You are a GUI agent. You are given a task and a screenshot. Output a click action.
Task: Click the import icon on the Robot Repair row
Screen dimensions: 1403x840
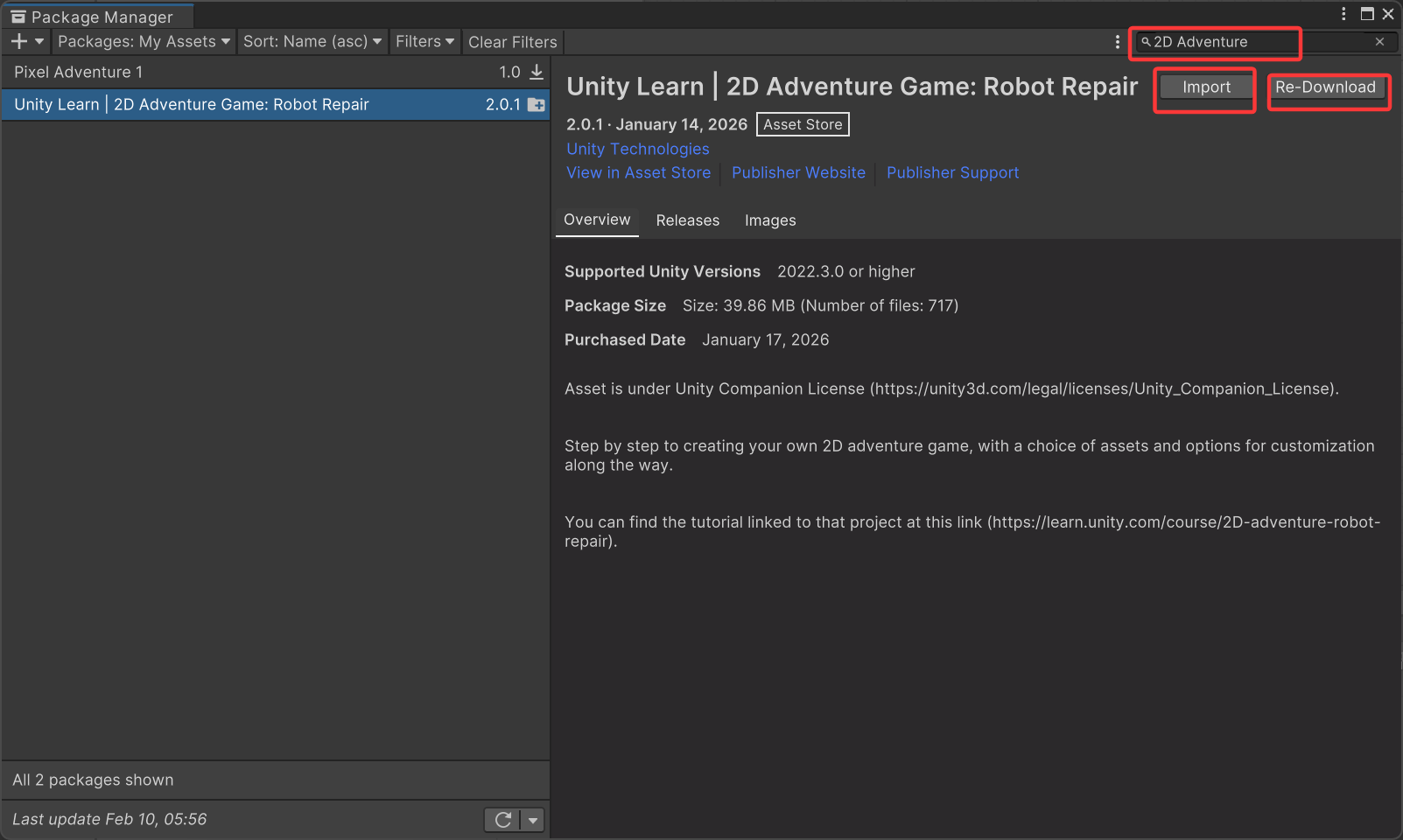point(537,105)
